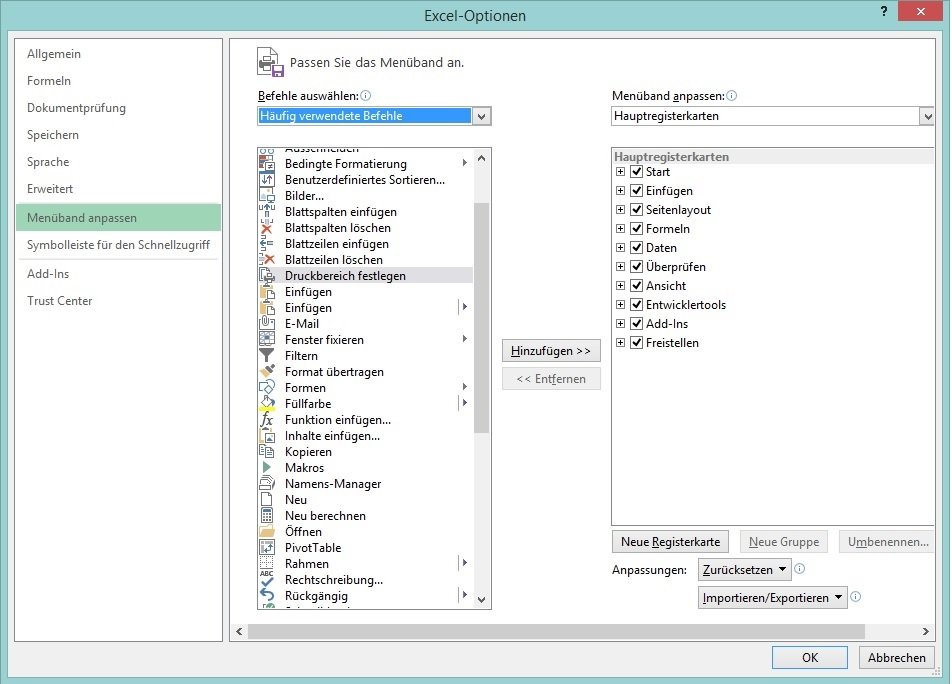
Task: Click the command list scroll down arrow
Action: point(481,600)
